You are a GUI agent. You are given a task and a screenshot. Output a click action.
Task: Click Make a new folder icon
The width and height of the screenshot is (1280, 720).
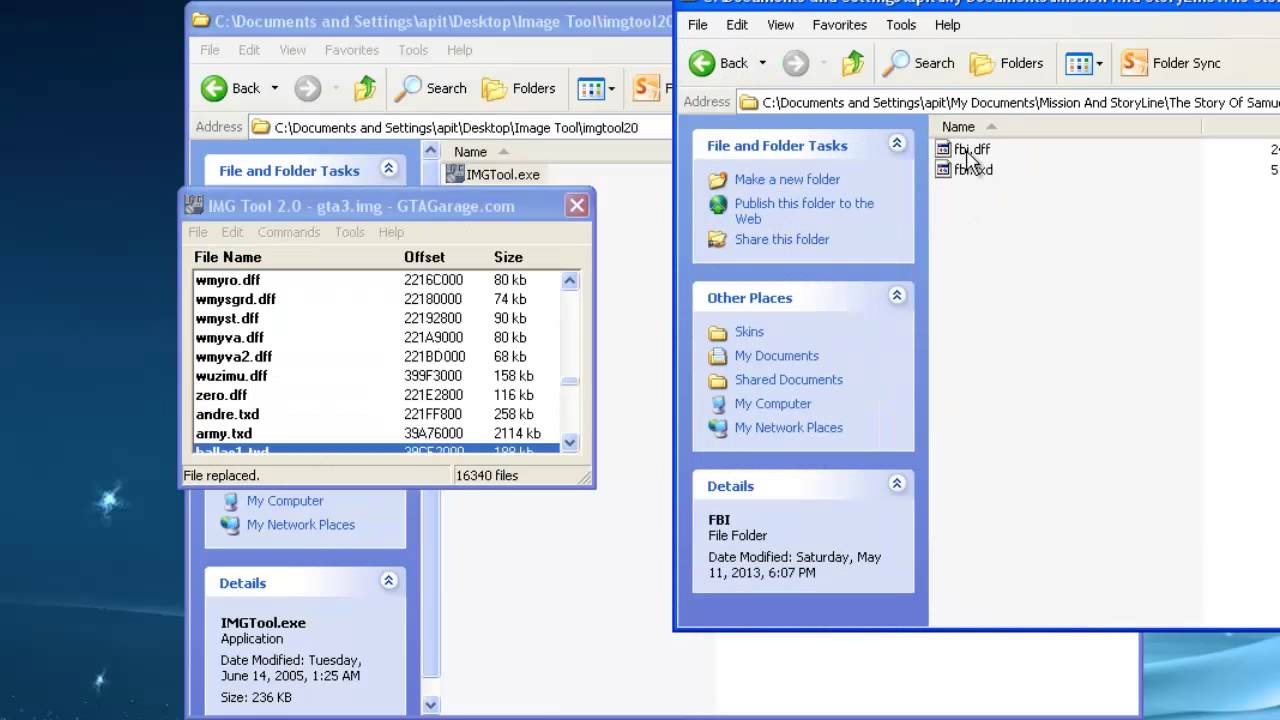(x=717, y=180)
